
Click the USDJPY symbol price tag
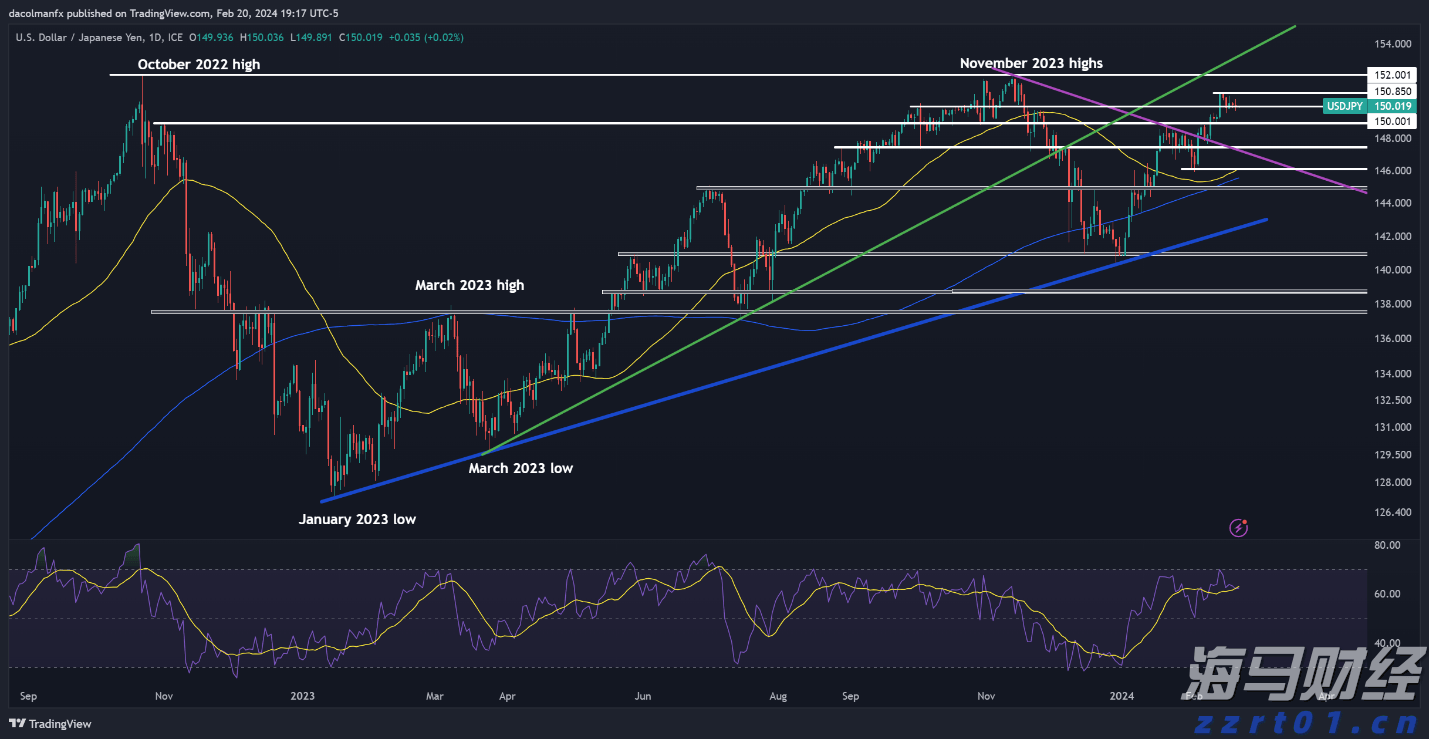[x=1343, y=106]
